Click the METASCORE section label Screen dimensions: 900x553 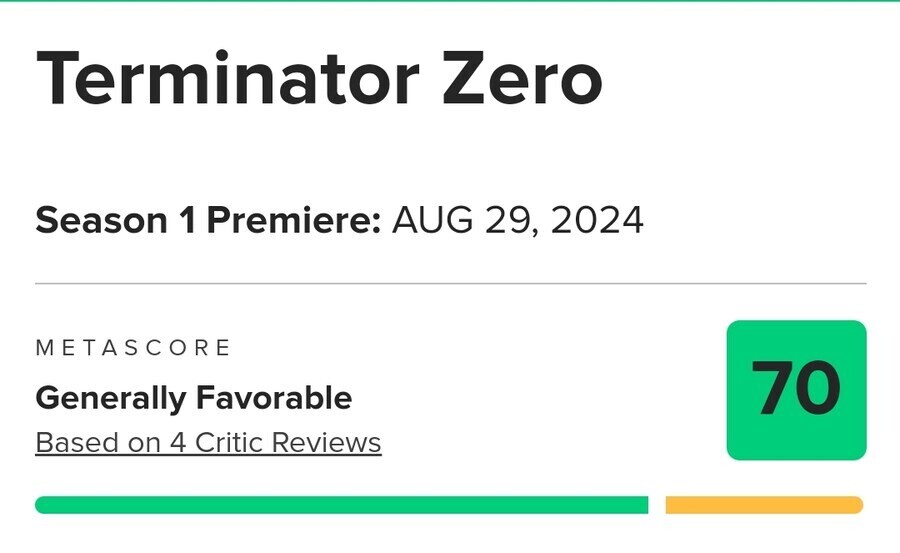coord(133,348)
